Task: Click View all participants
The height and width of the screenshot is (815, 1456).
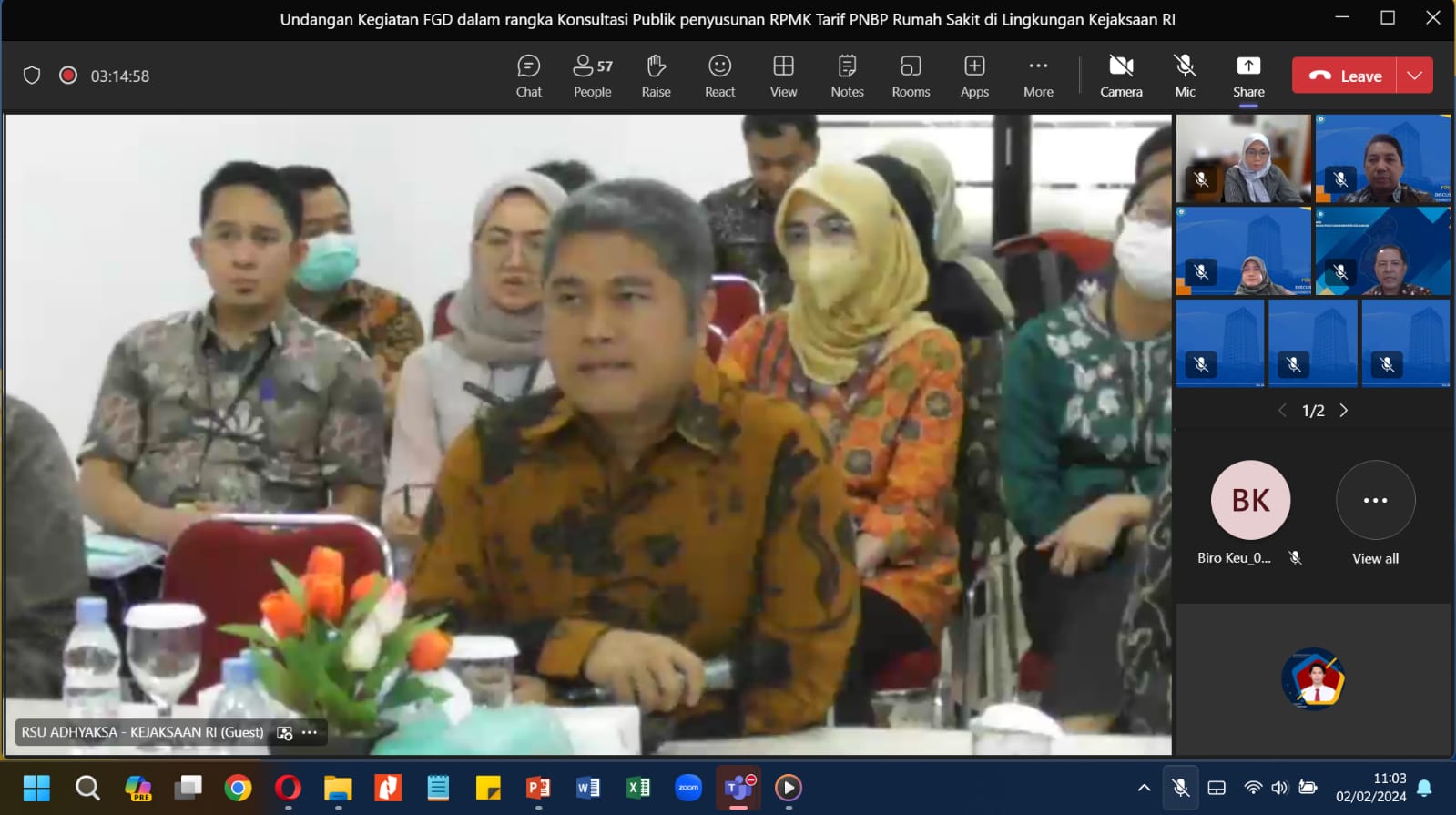Action: (1375, 512)
